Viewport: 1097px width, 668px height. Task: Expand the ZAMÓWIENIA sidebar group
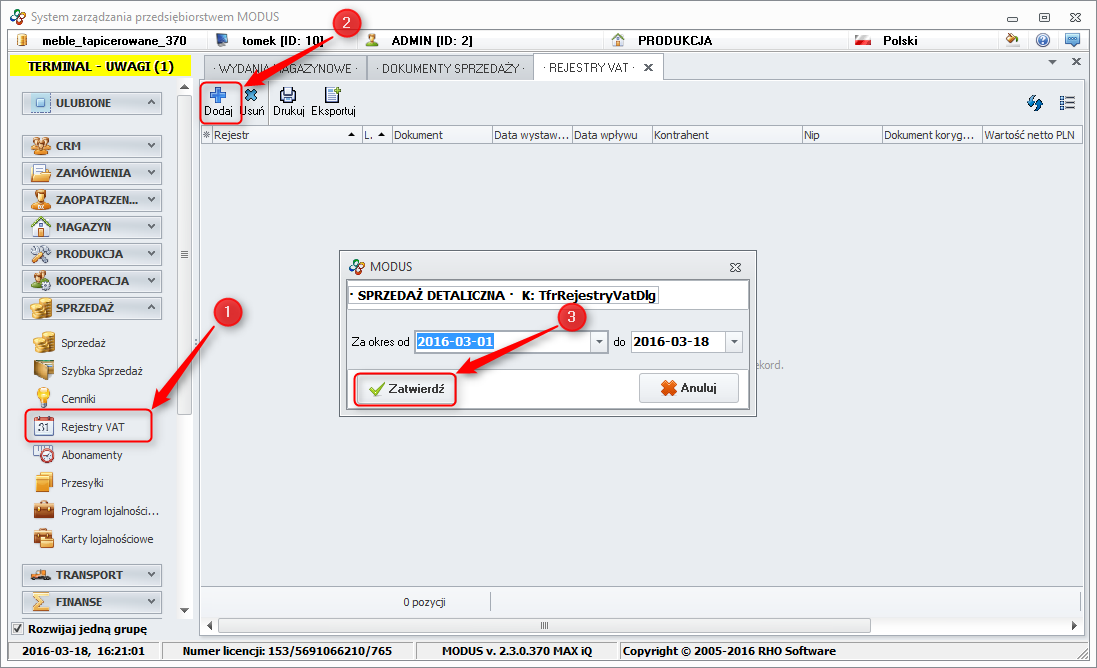pos(92,173)
